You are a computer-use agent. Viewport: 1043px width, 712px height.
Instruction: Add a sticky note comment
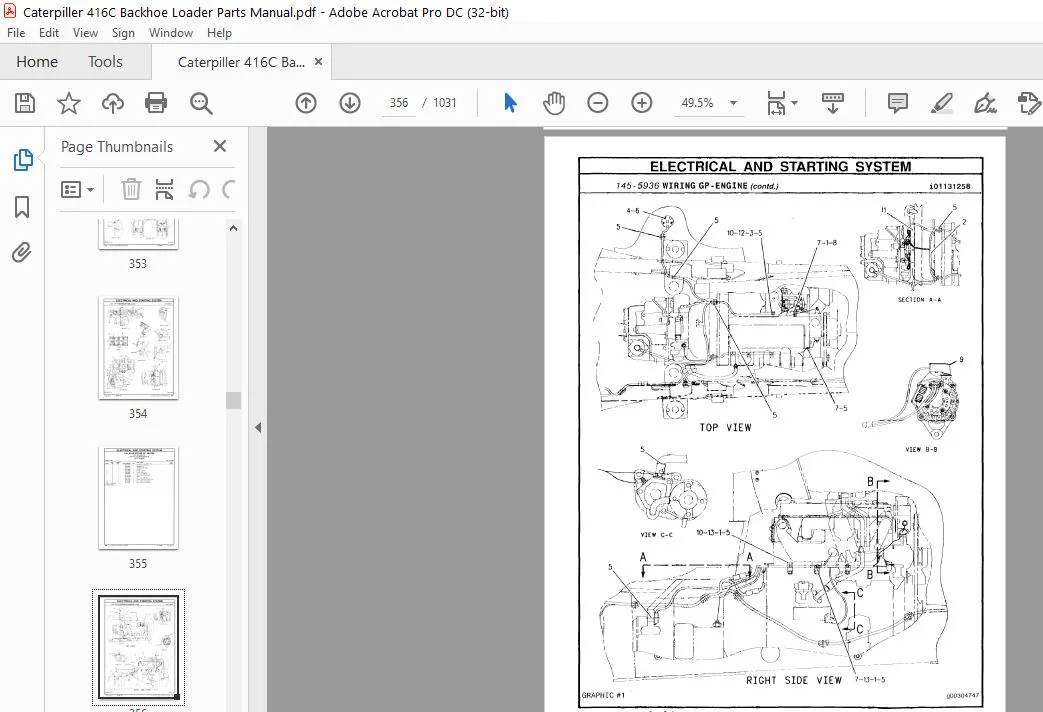pos(897,103)
